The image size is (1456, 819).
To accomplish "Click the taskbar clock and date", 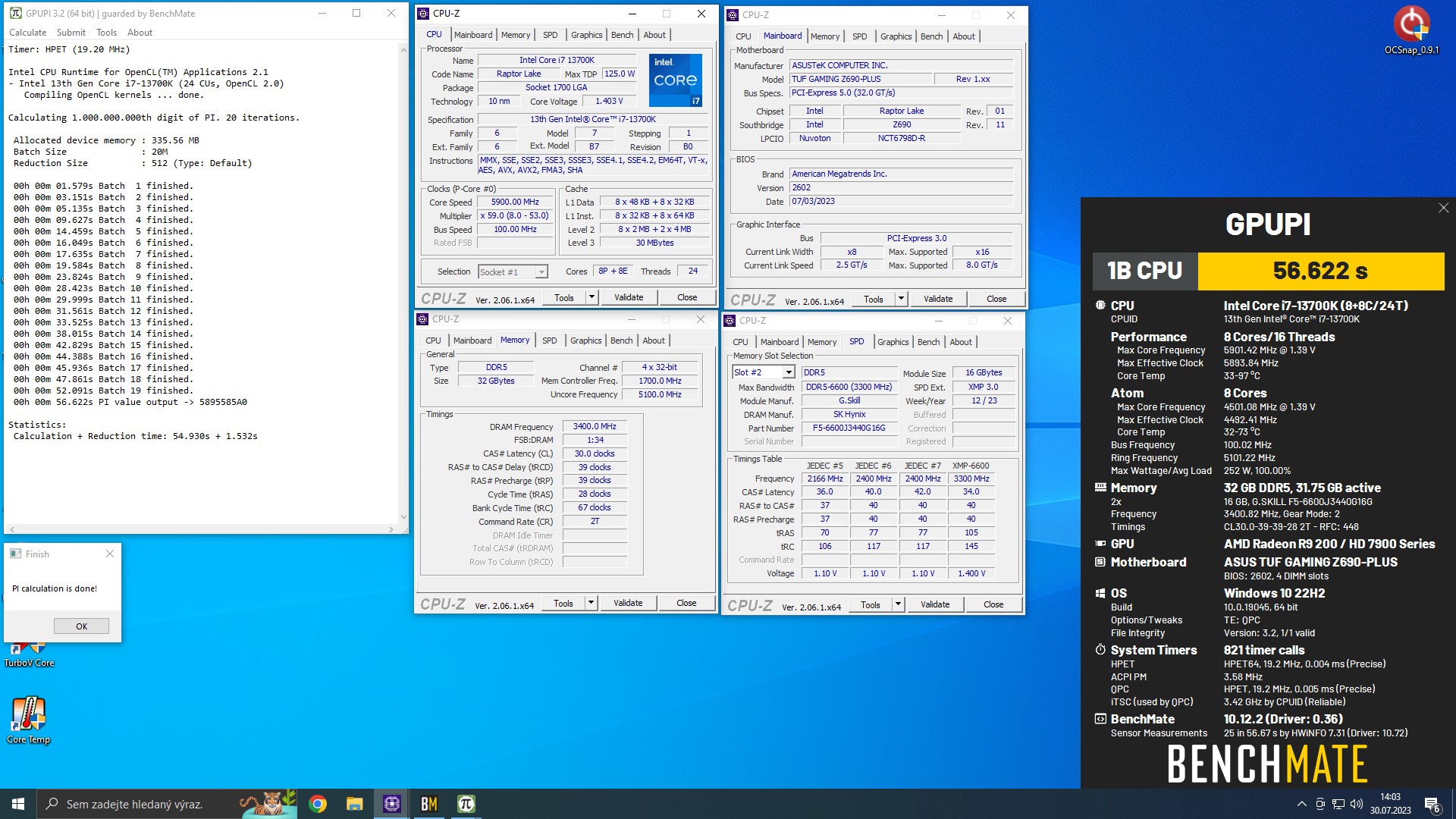I will (x=1390, y=804).
